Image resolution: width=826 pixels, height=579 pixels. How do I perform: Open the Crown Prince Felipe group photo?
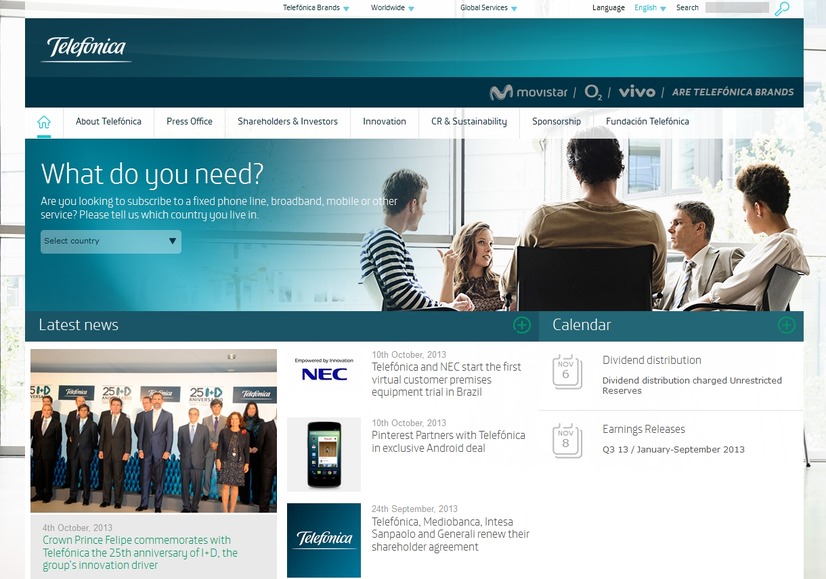click(x=153, y=431)
